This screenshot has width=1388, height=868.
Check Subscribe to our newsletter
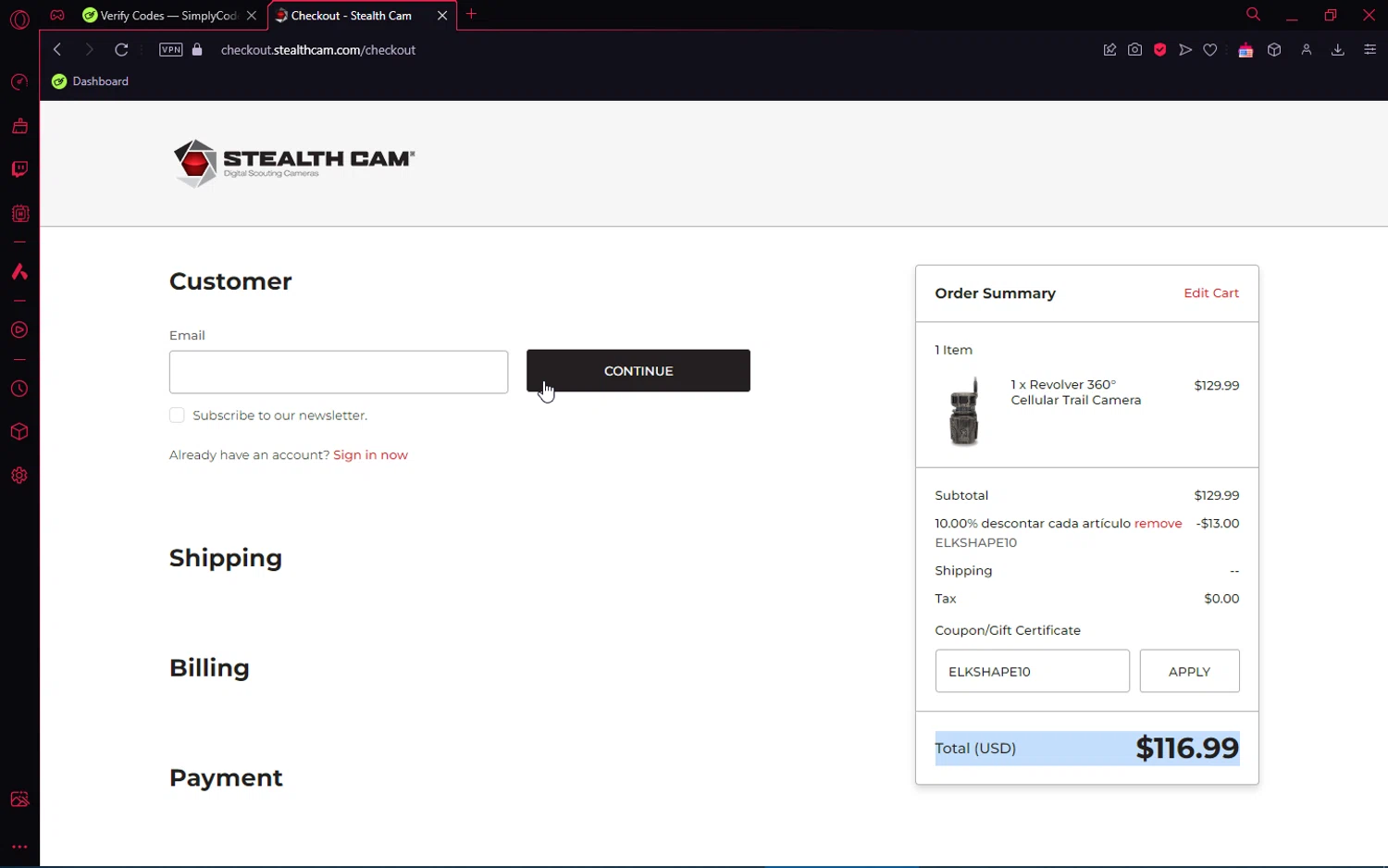pos(177,415)
